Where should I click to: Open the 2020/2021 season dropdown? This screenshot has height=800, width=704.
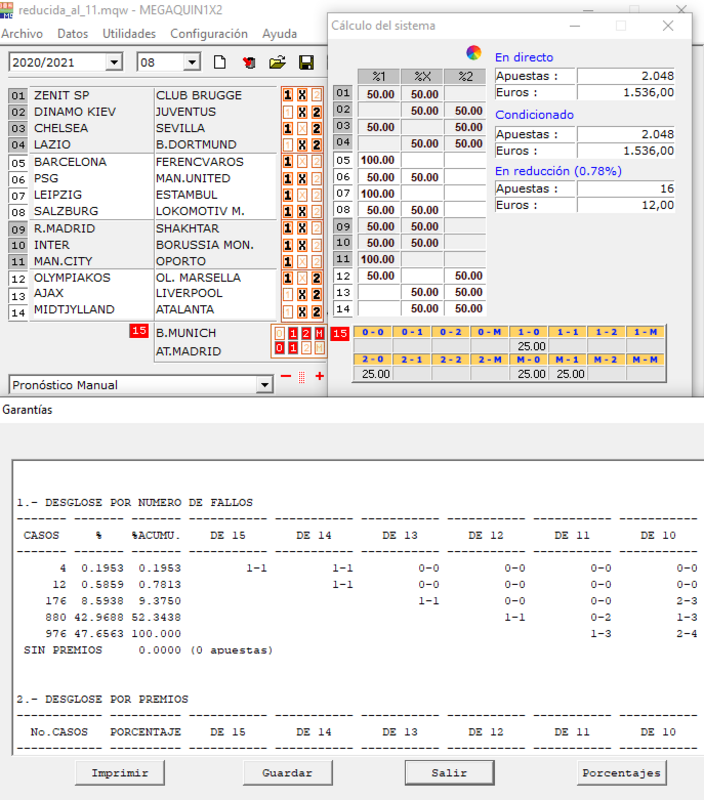(x=114, y=62)
